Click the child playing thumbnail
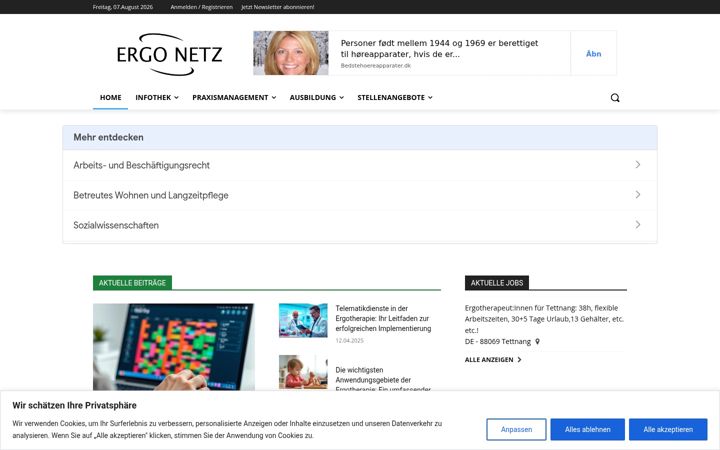 [303, 372]
